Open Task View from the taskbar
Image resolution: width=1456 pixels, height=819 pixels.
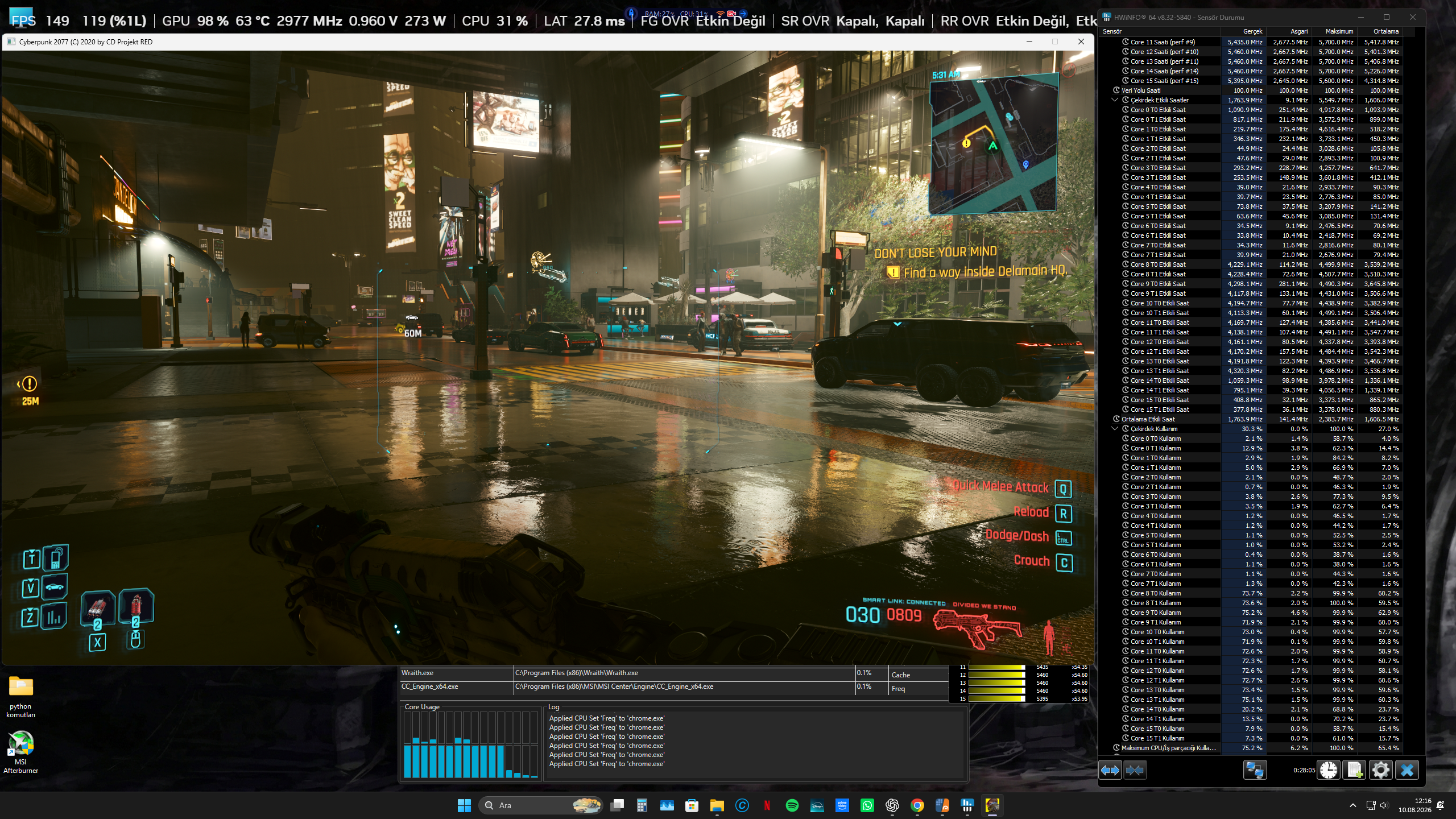point(617,805)
